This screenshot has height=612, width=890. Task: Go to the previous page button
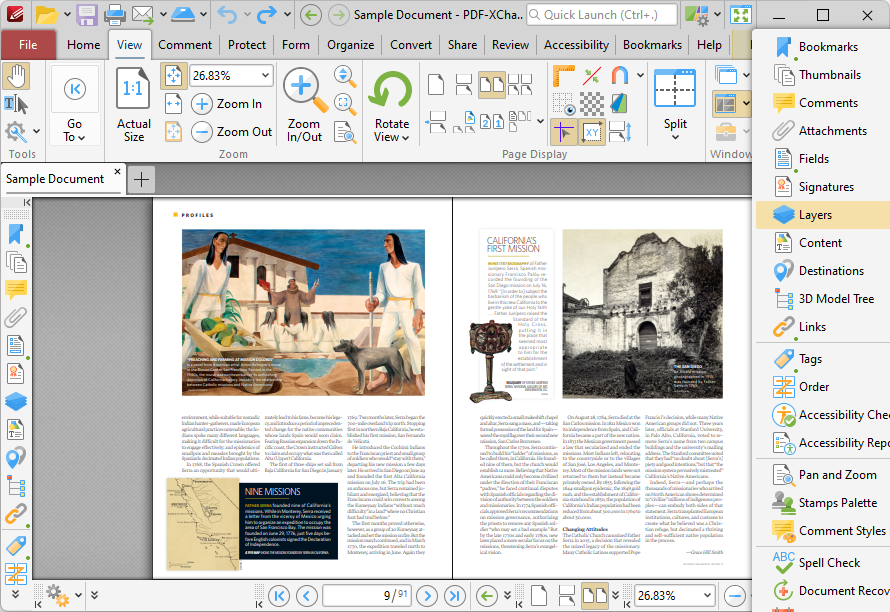click(307, 596)
